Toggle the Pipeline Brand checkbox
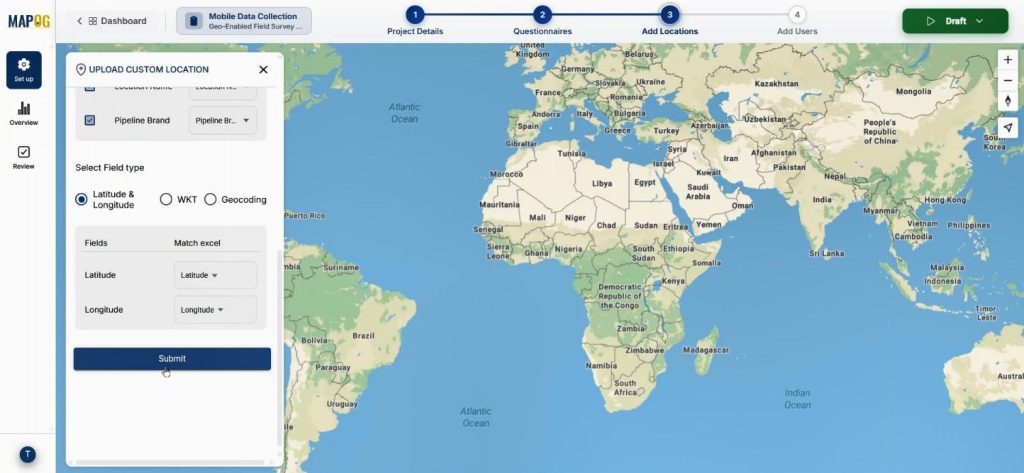1024x473 pixels. click(90, 120)
